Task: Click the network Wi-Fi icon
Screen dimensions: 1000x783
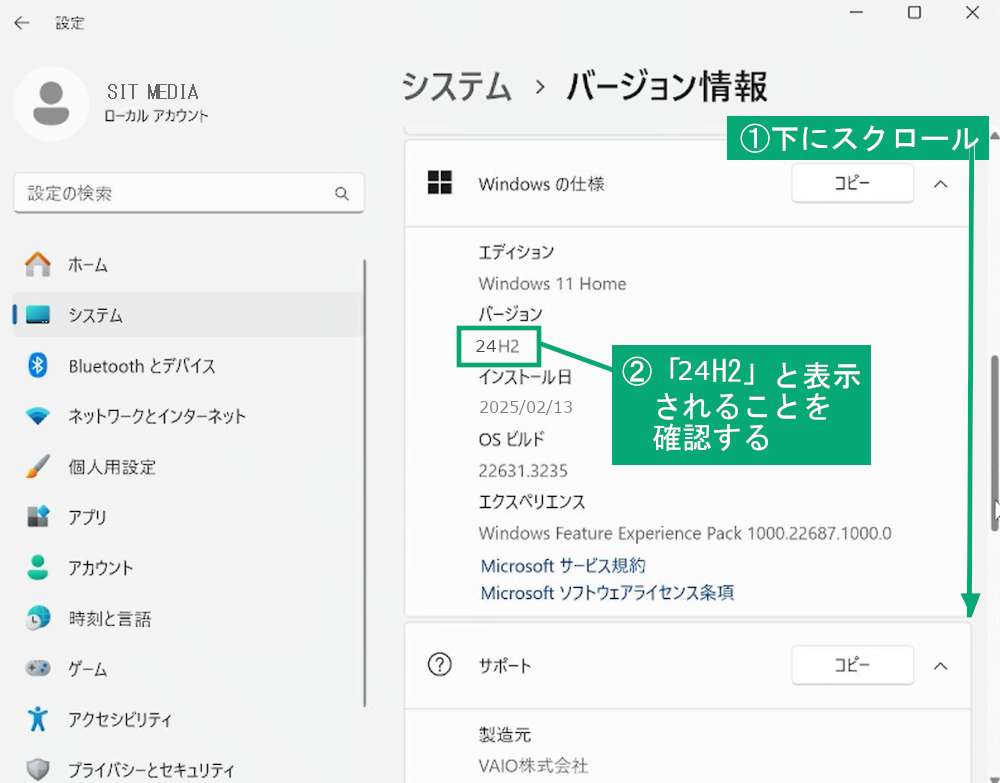Action: coord(38,416)
